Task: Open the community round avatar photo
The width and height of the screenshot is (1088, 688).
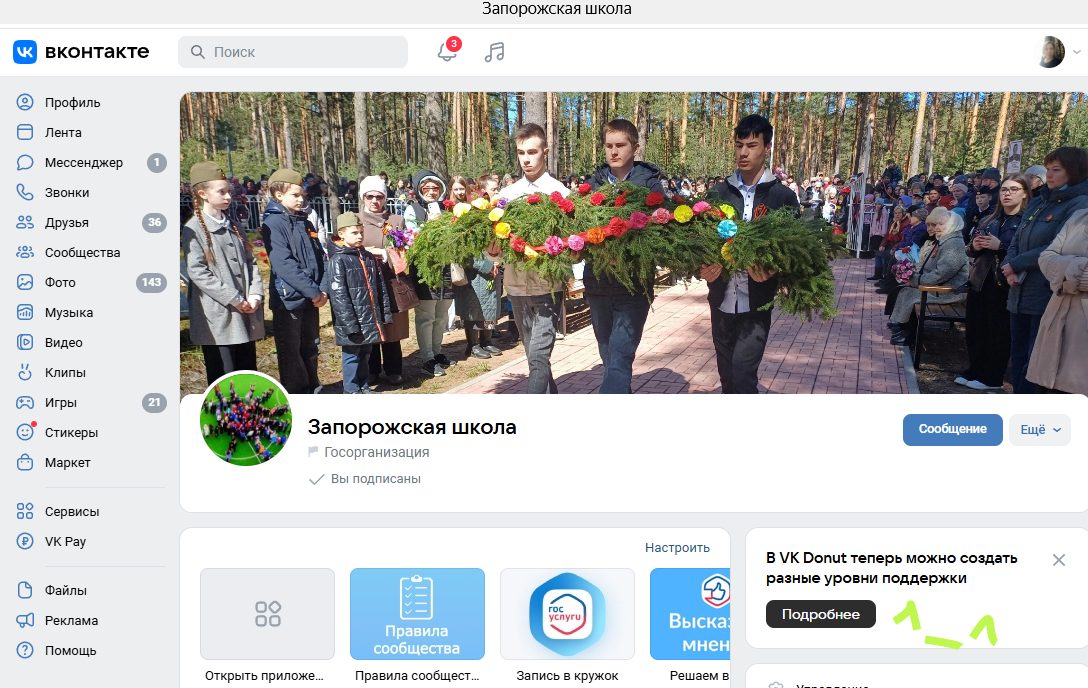Action: pos(246,420)
